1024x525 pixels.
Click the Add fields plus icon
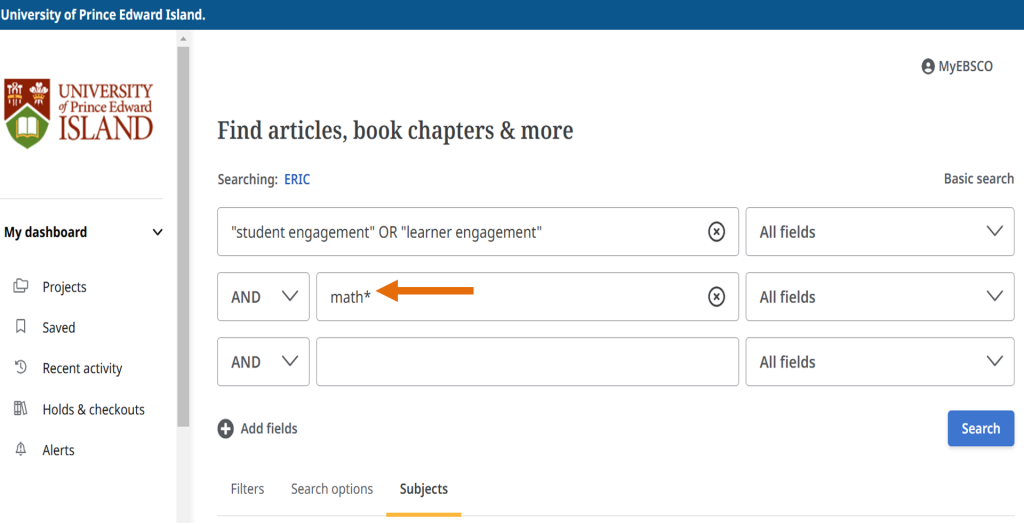(226, 429)
